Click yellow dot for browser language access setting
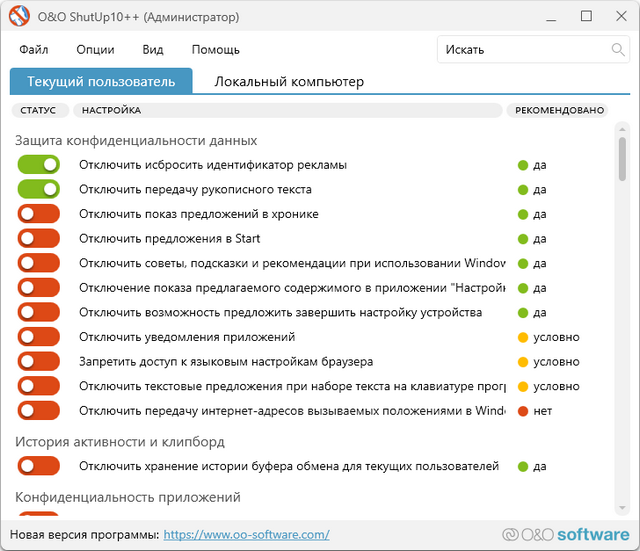The image size is (640, 551). pyautogui.click(x=522, y=362)
